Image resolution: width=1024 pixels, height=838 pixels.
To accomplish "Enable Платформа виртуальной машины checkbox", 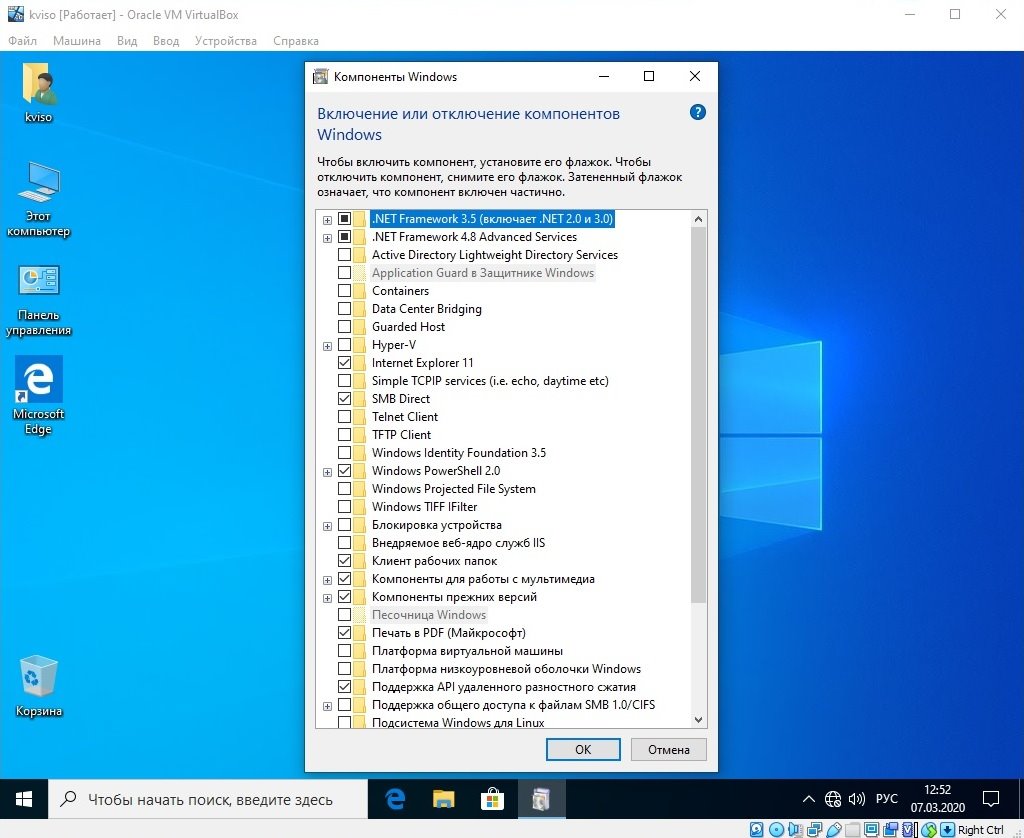I will pos(344,651).
